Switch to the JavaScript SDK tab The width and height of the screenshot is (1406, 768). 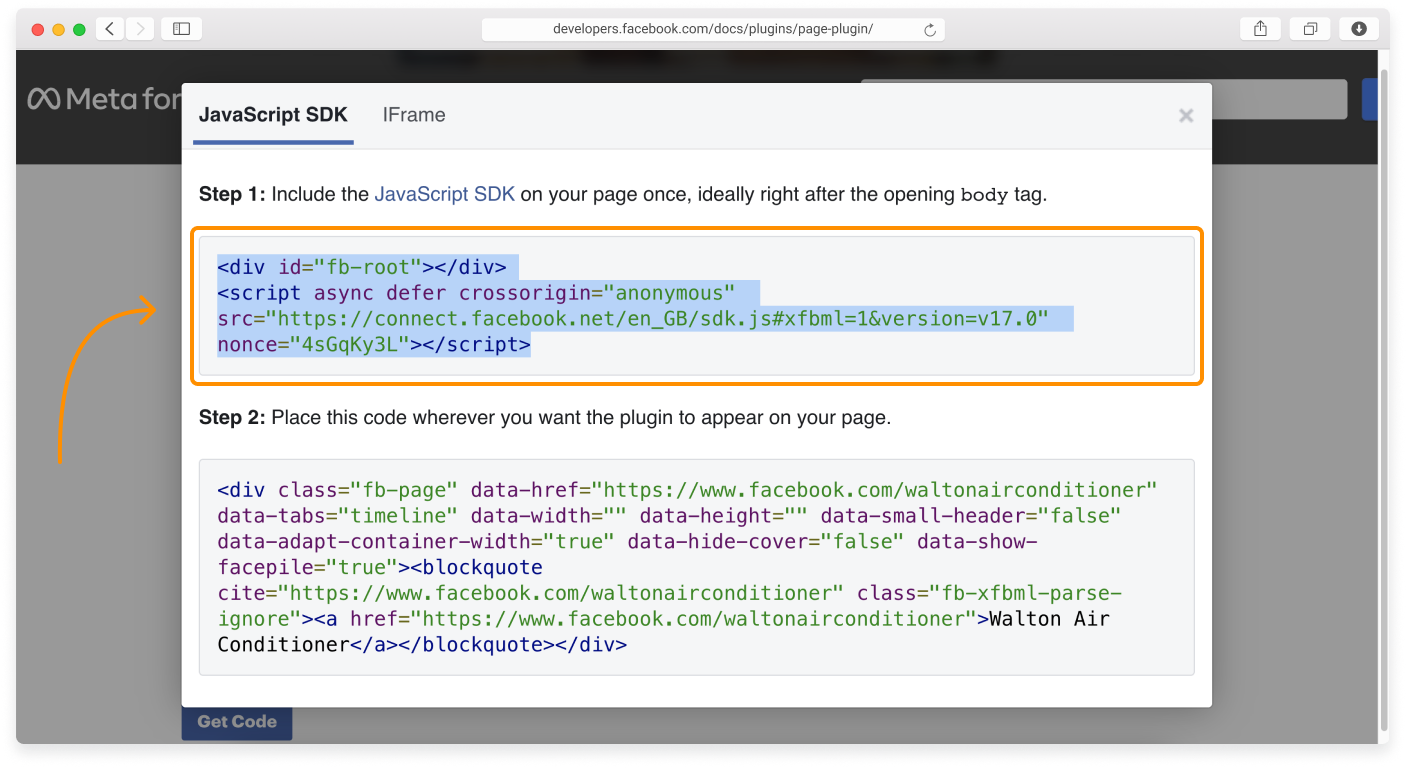(x=273, y=115)
